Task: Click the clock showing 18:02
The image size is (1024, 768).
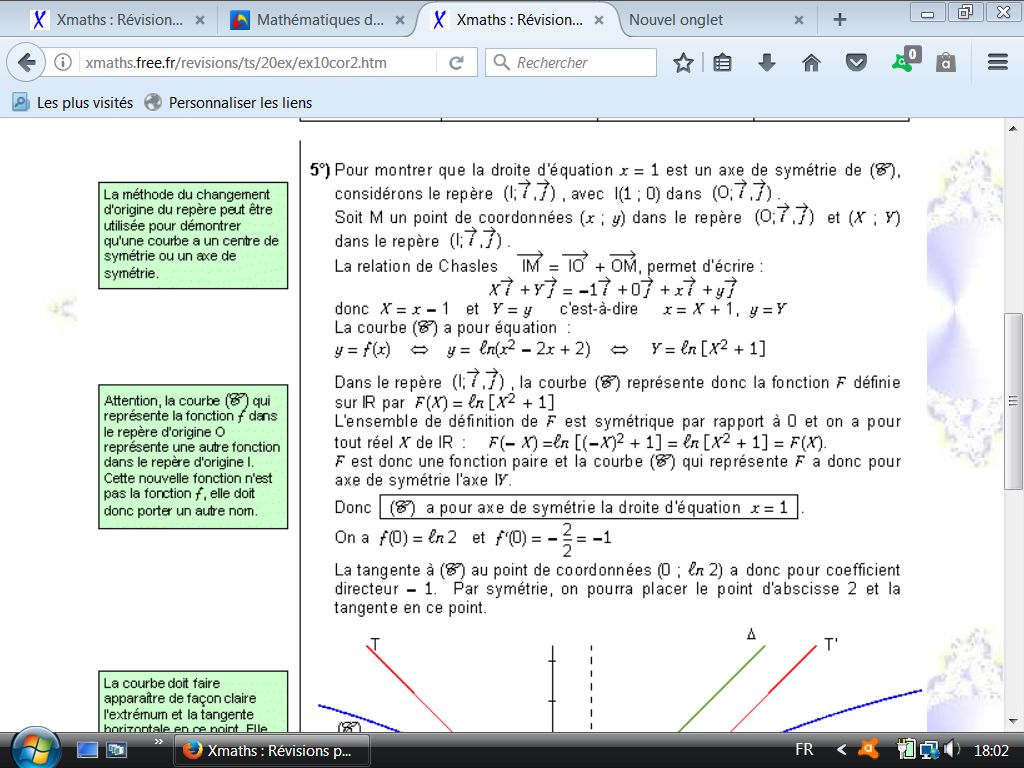Action: (991, 750)
